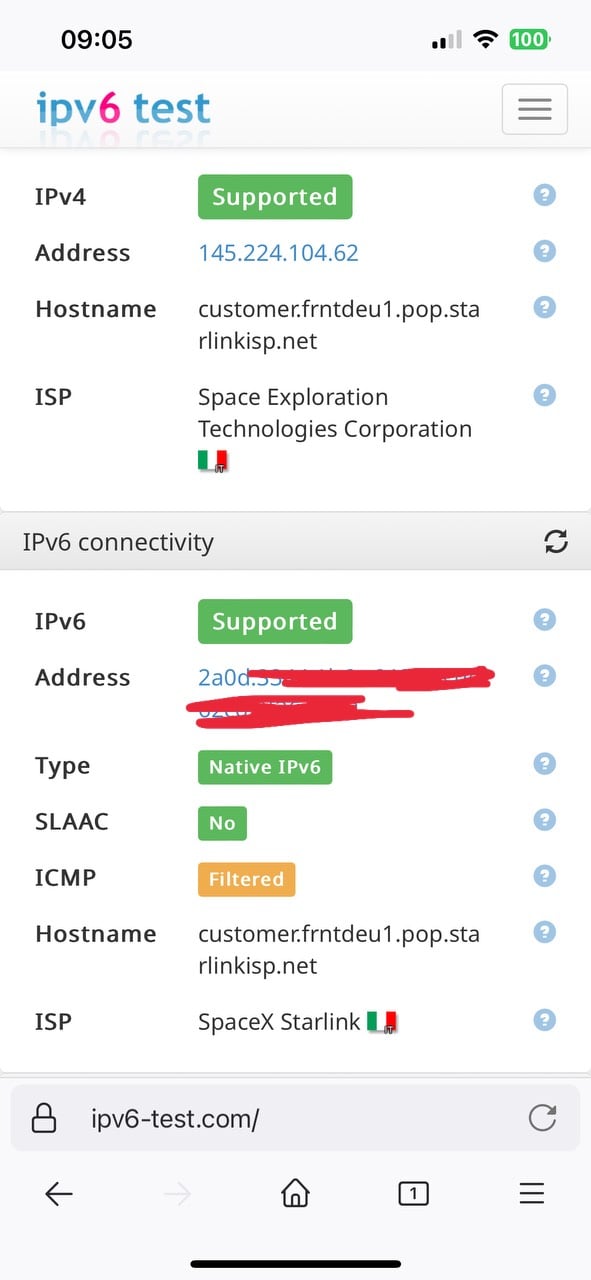Open the 145.224.104.62 address link
The height and width of the screenshot is (1280, 591).
click(x=278, y=253)
